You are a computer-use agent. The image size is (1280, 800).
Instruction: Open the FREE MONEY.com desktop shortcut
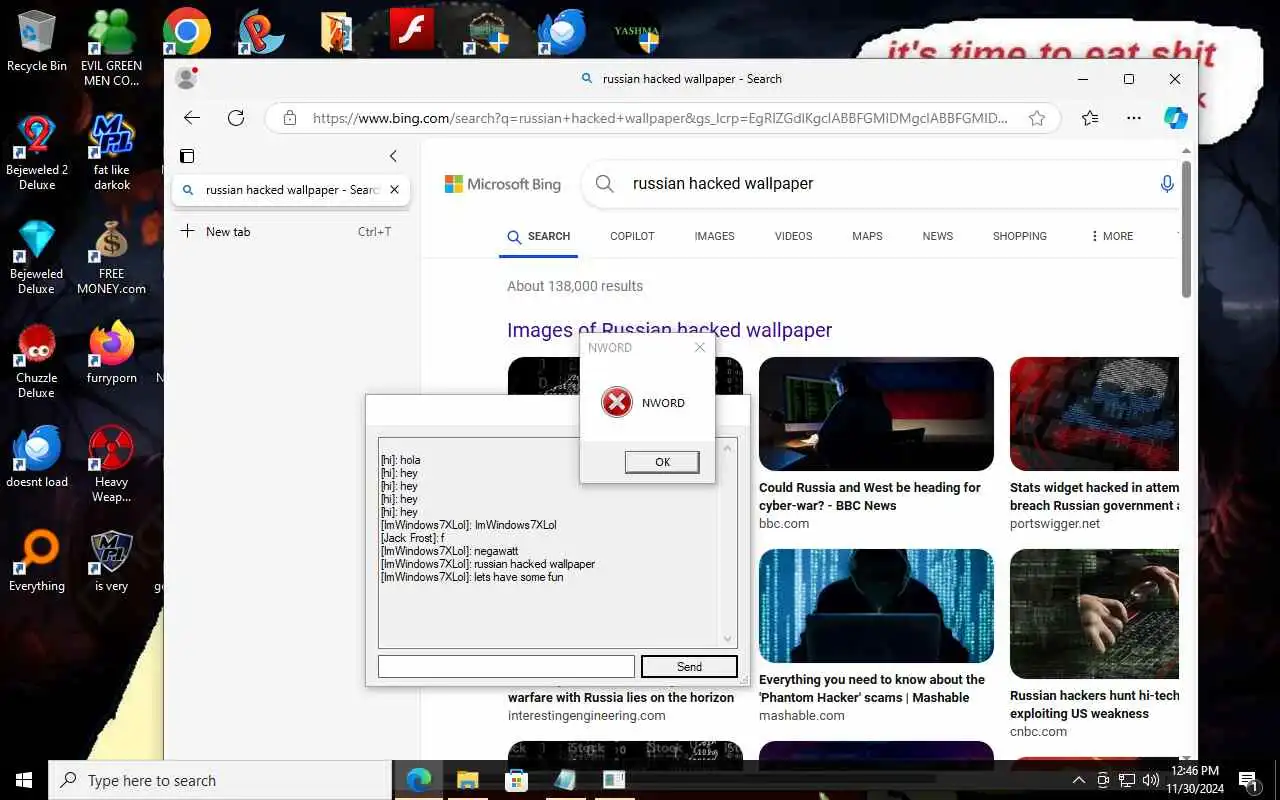tap(111, 257)
